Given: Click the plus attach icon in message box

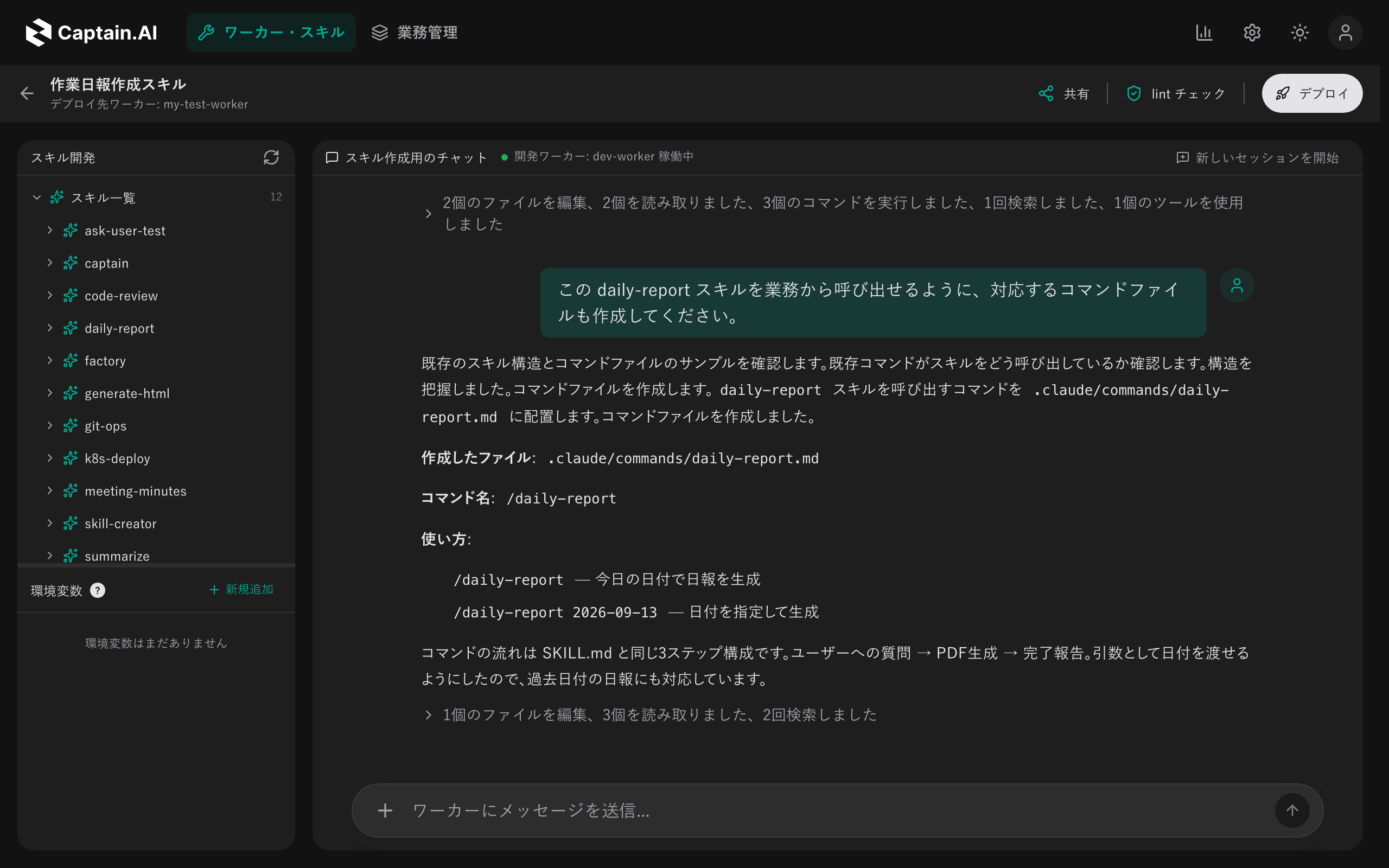Looking at the screenshot, I should (x=385, y=810).
